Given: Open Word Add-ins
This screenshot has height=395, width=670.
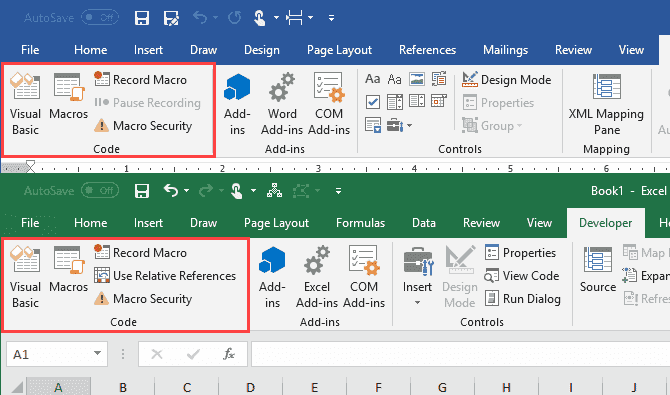Looking at the screenshot, I should pyautogui.click(x=282, y=104).
